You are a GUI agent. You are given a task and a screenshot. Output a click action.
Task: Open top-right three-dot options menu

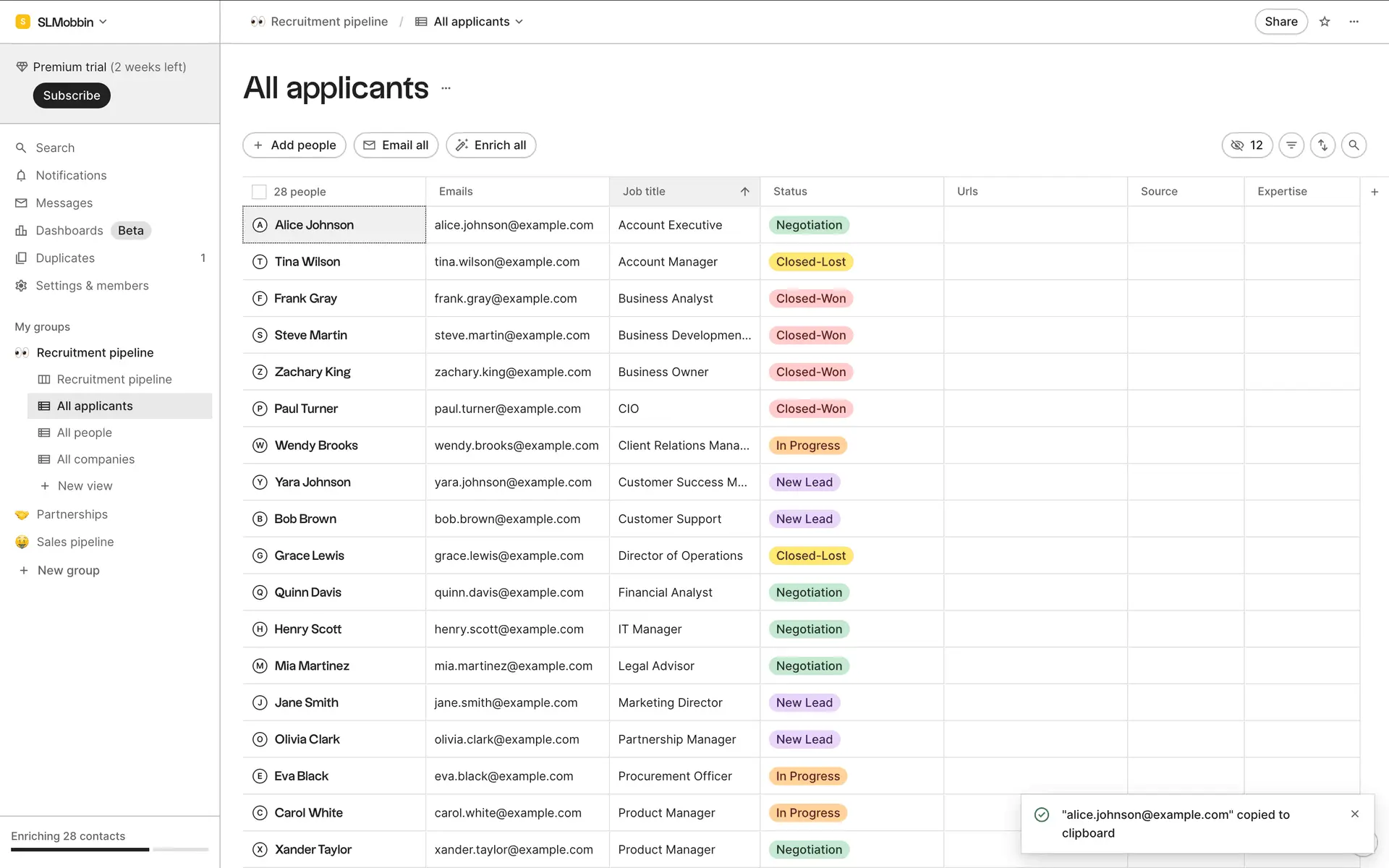[x=1354, y=22]
